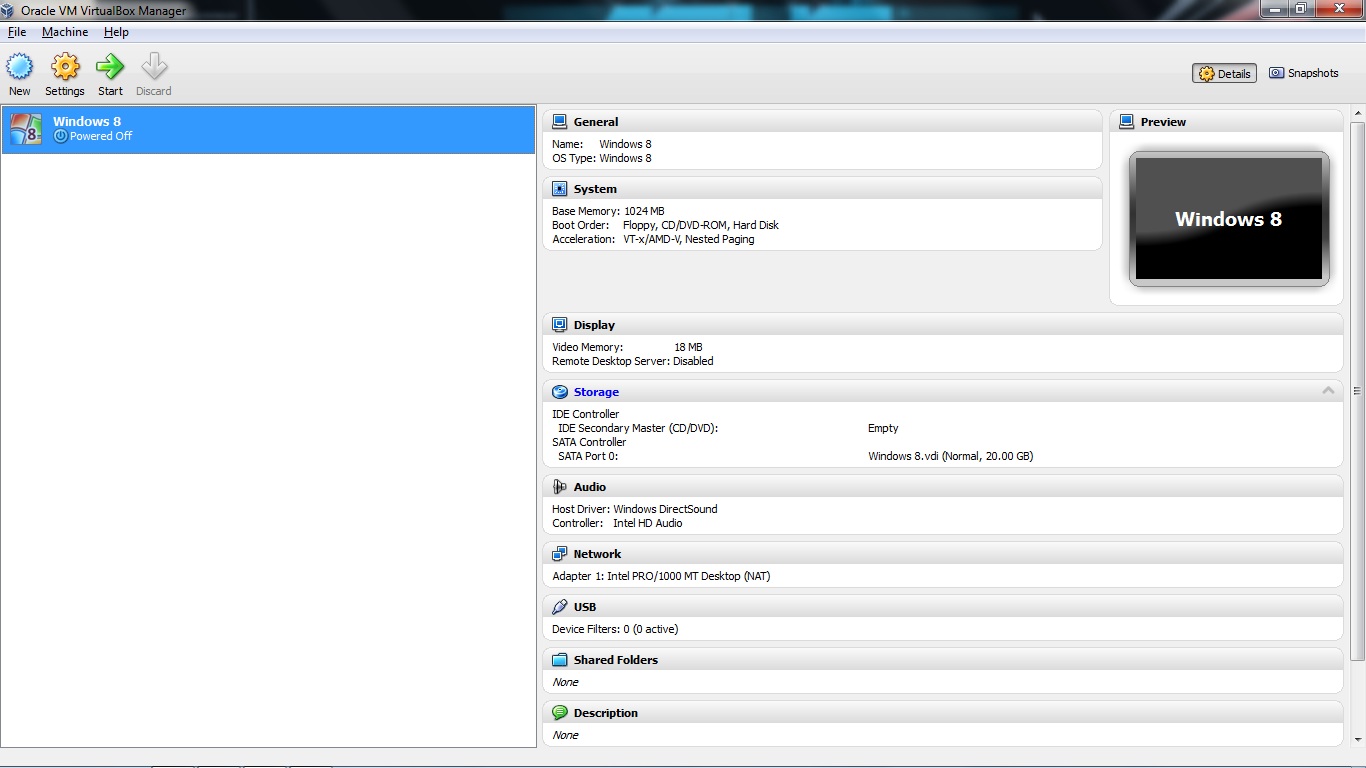Open the Storage settings header link
Image resolution: width=1366 pixels, height=768 pixels.
[596, 392]
